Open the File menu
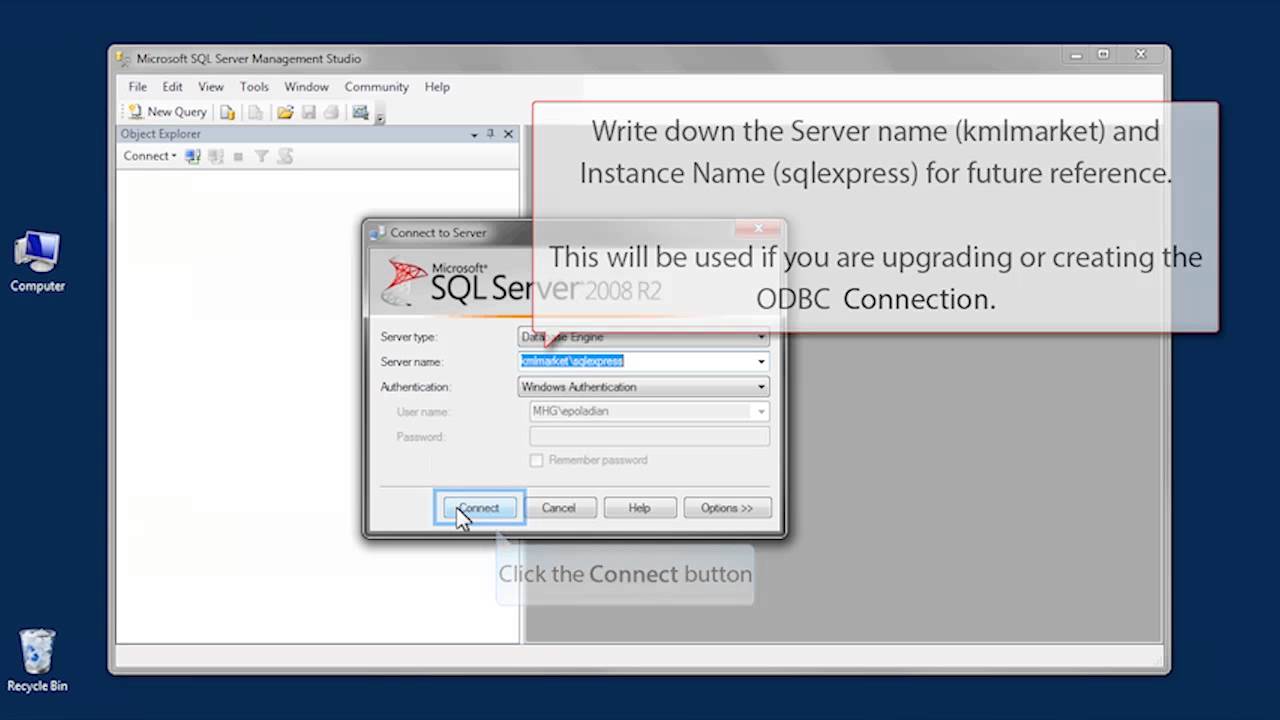This screenshot has width=1280, height=720. (138, 87)
